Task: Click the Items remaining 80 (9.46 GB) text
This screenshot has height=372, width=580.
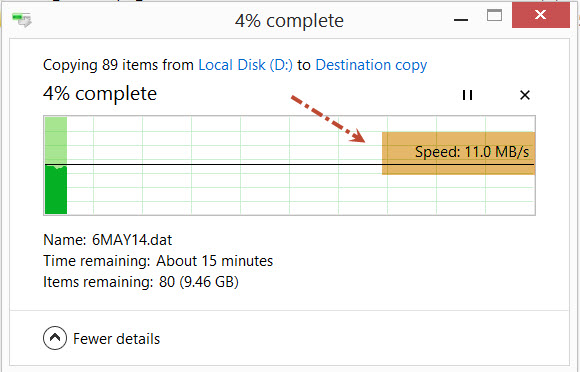Action: (x=141, y=282)
